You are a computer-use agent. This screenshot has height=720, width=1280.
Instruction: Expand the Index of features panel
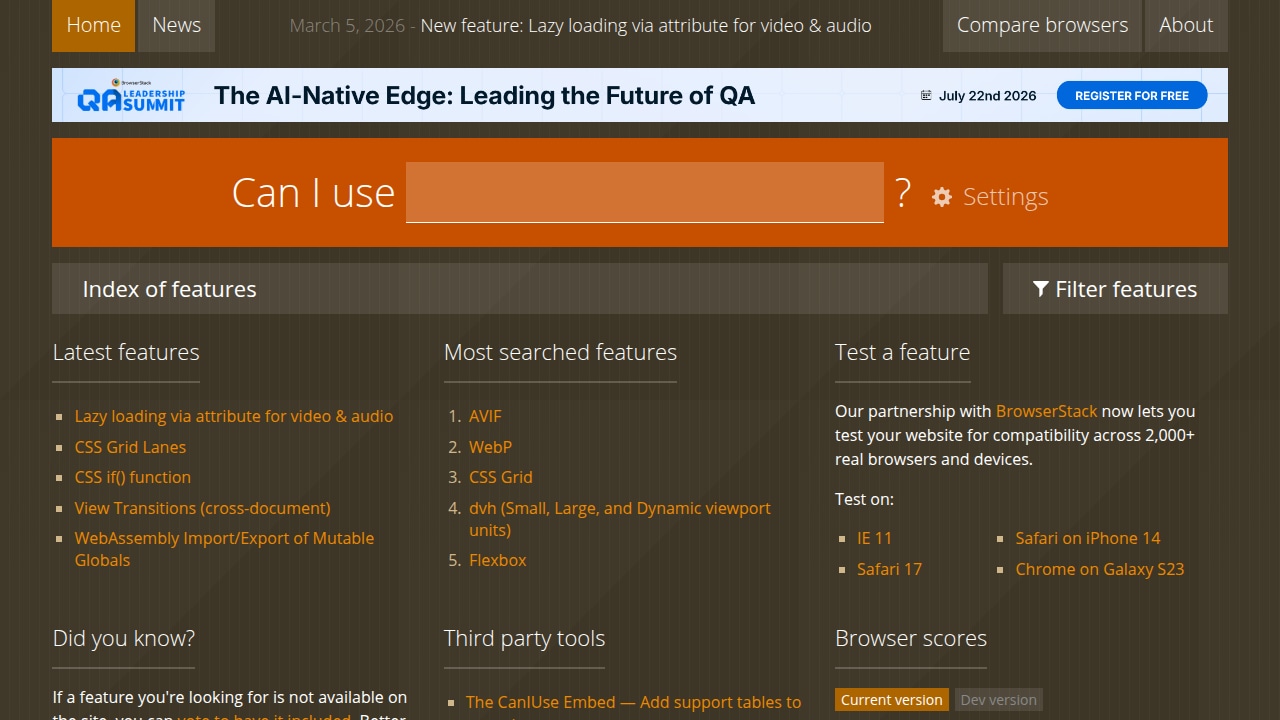pyautogui.click(x=520, y=289)
